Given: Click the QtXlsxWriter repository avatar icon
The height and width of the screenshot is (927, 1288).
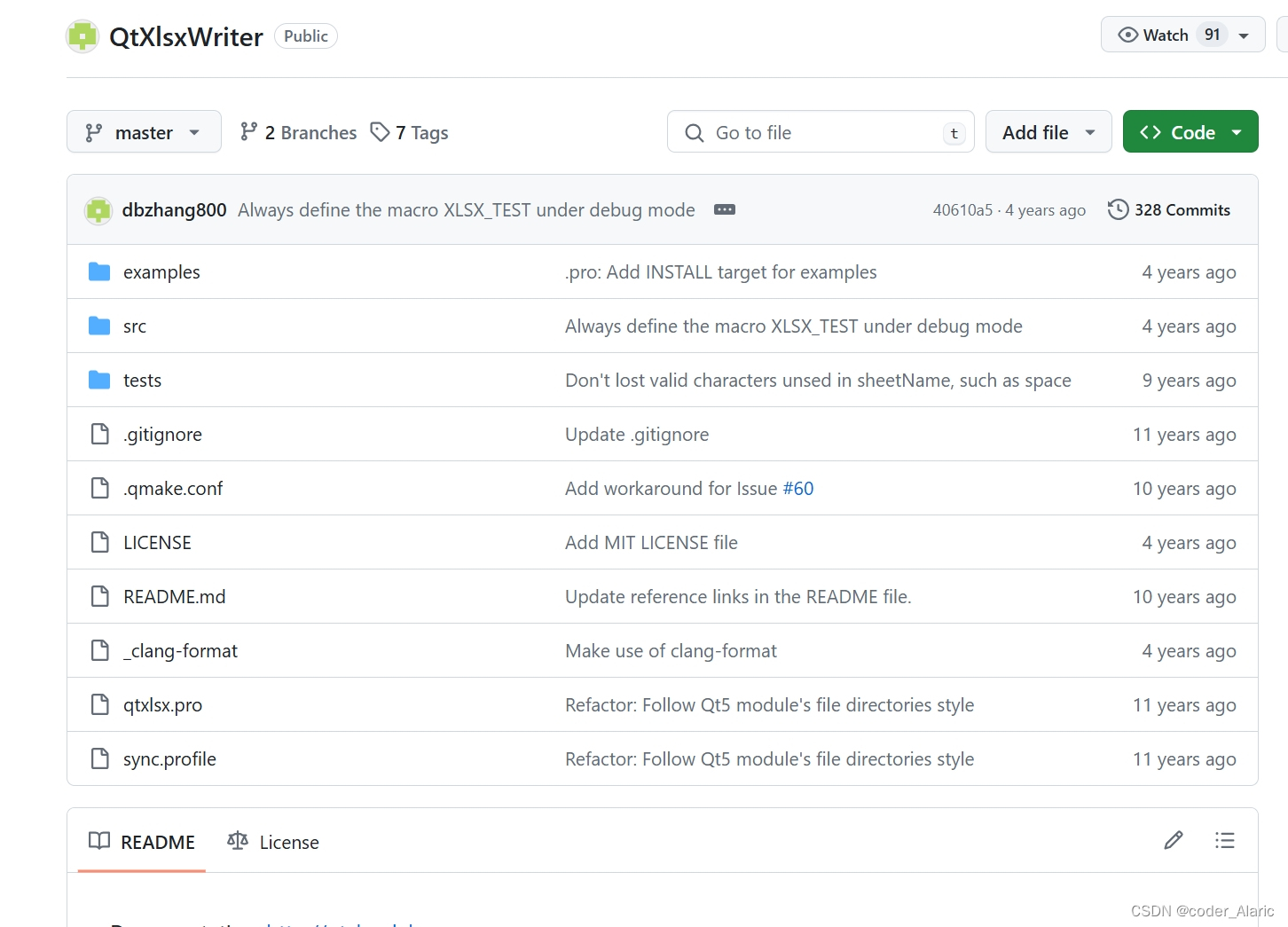Looking at the screenshot, I should [x=82, y=36].
